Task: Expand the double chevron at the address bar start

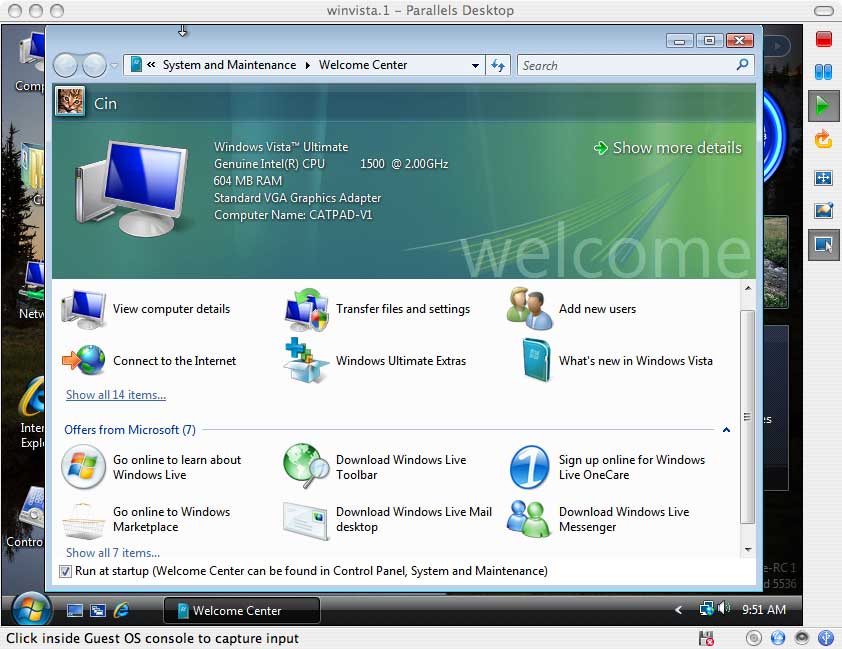Action: [x=151, y=65]
